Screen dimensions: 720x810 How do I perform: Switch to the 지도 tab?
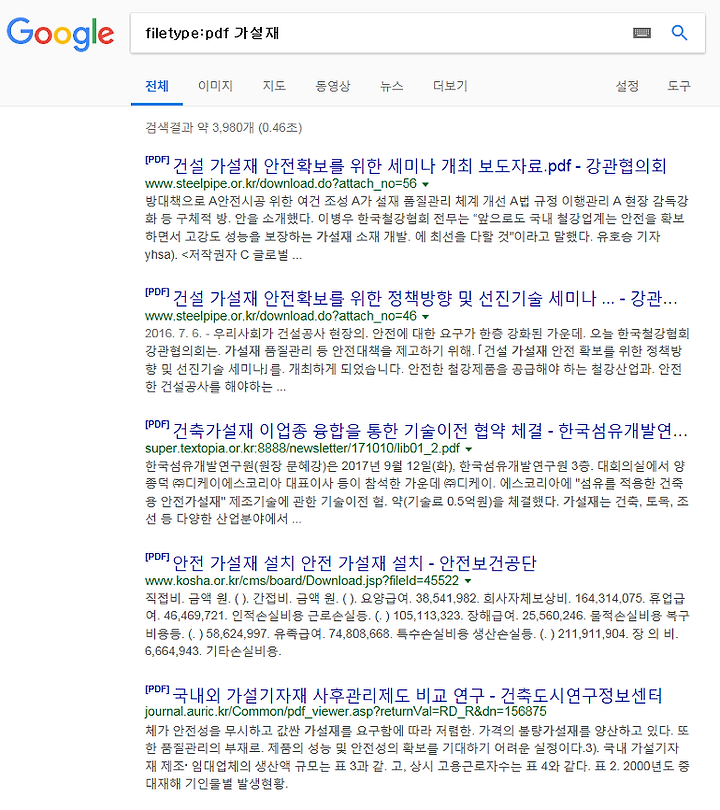[x=274, y=86]
